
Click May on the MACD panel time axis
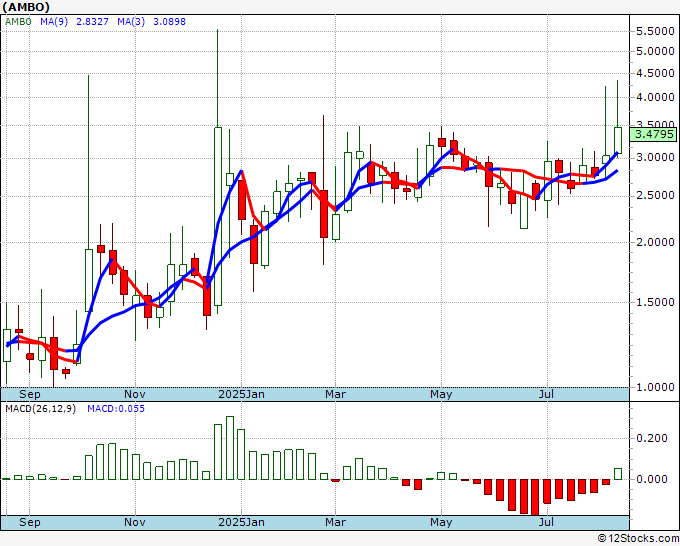441,522
